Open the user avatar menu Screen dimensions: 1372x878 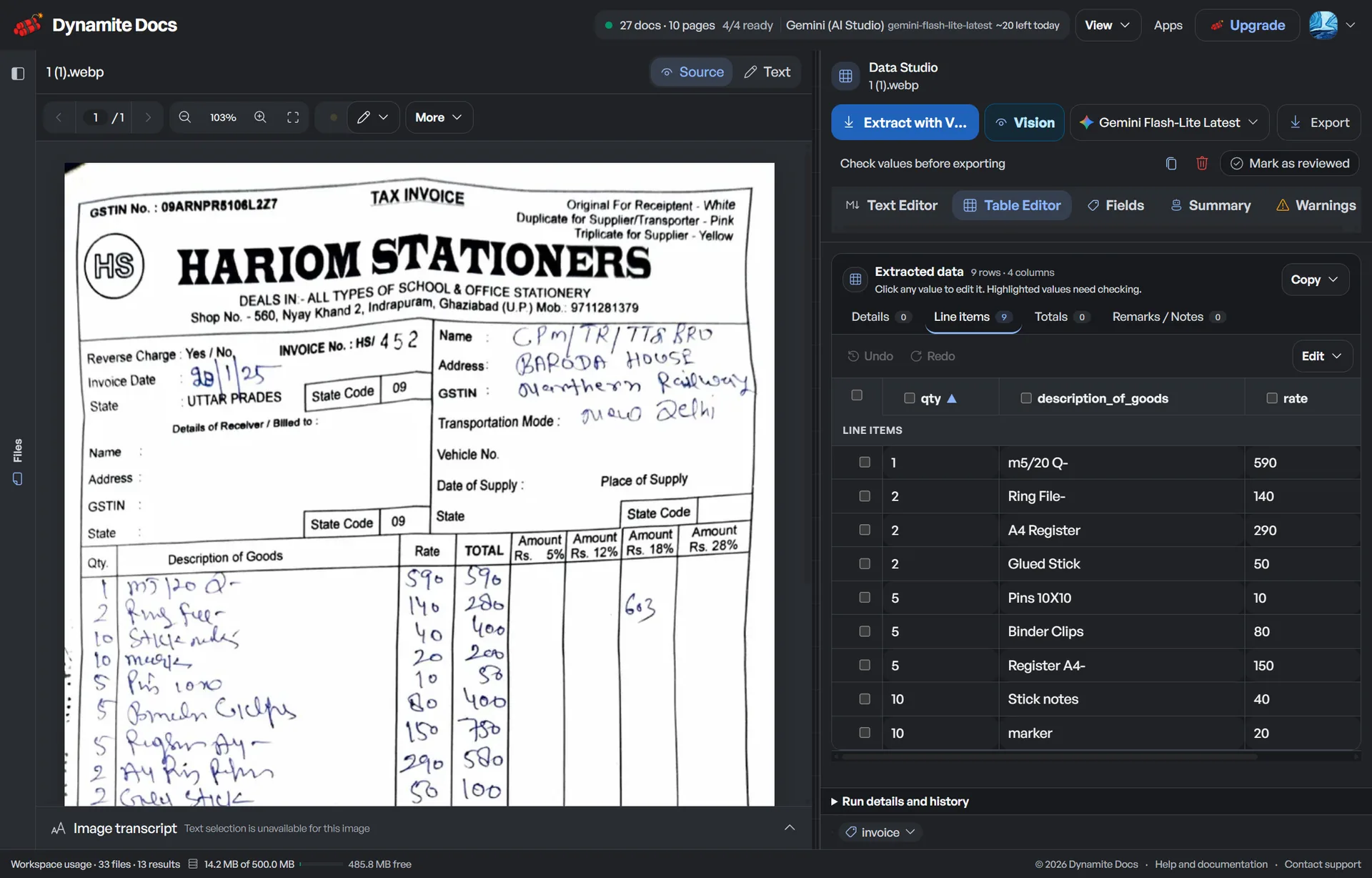(x=1332, y=25)
